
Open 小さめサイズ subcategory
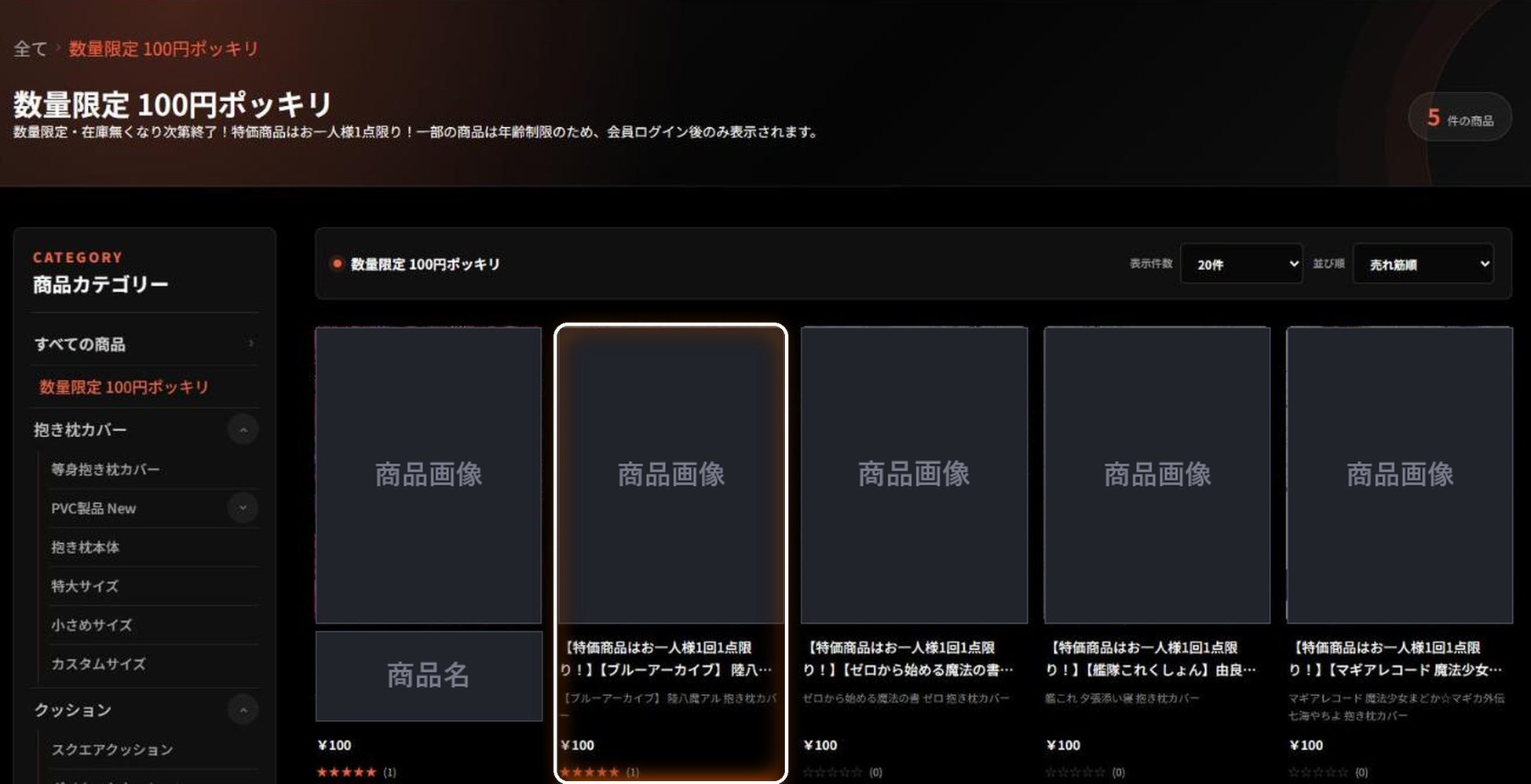click(x=91, y=625)
